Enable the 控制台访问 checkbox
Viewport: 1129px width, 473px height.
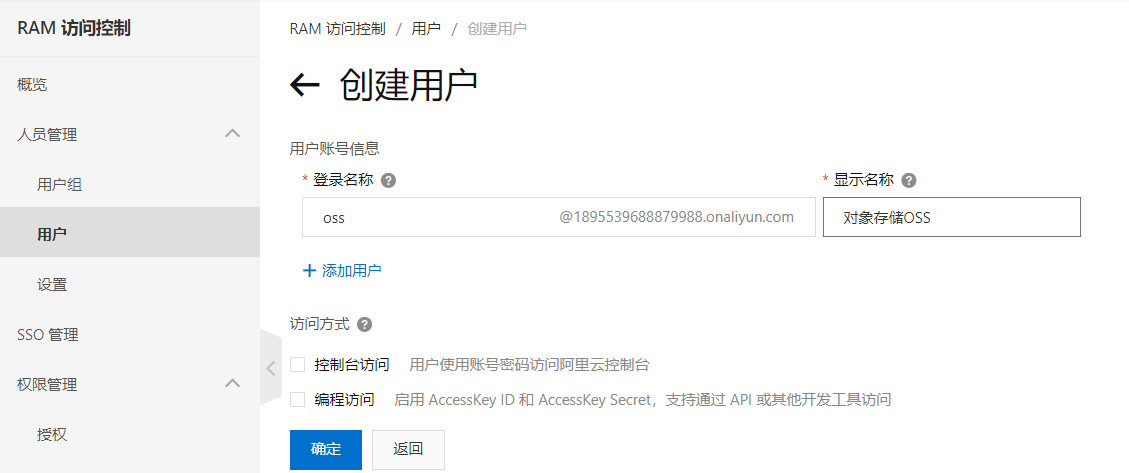click(x=297, y=365)
